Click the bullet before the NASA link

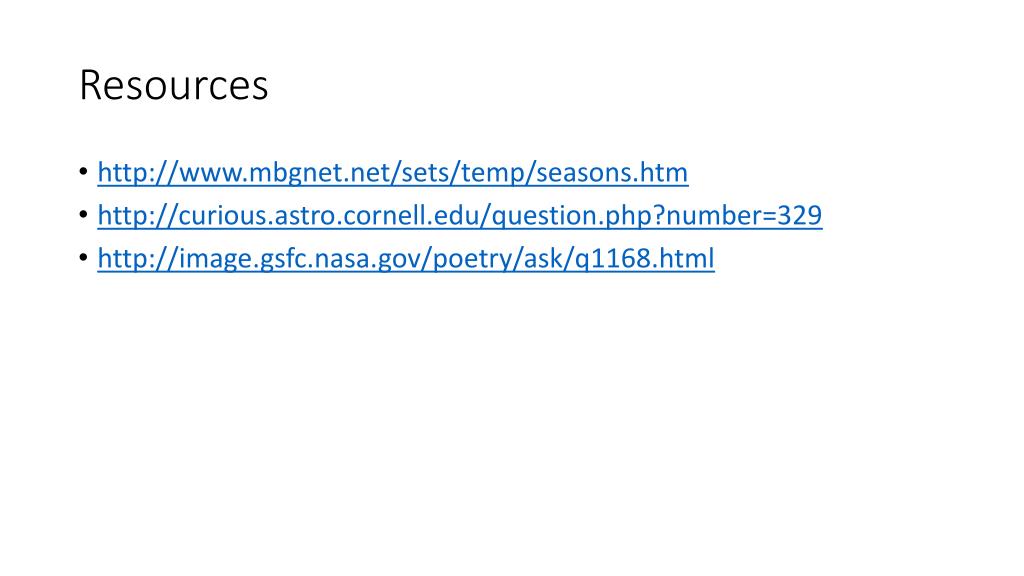point(84,258)
